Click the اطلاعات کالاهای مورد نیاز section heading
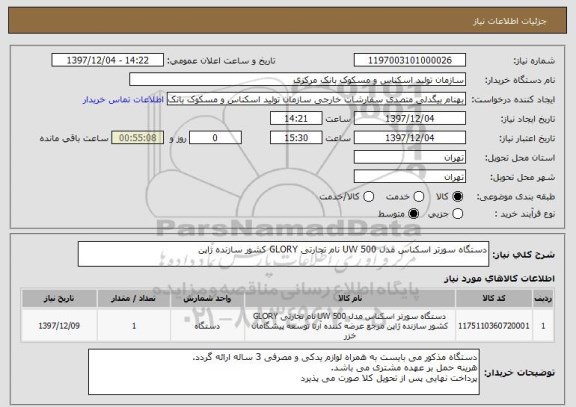 click(x=499, y=279)
